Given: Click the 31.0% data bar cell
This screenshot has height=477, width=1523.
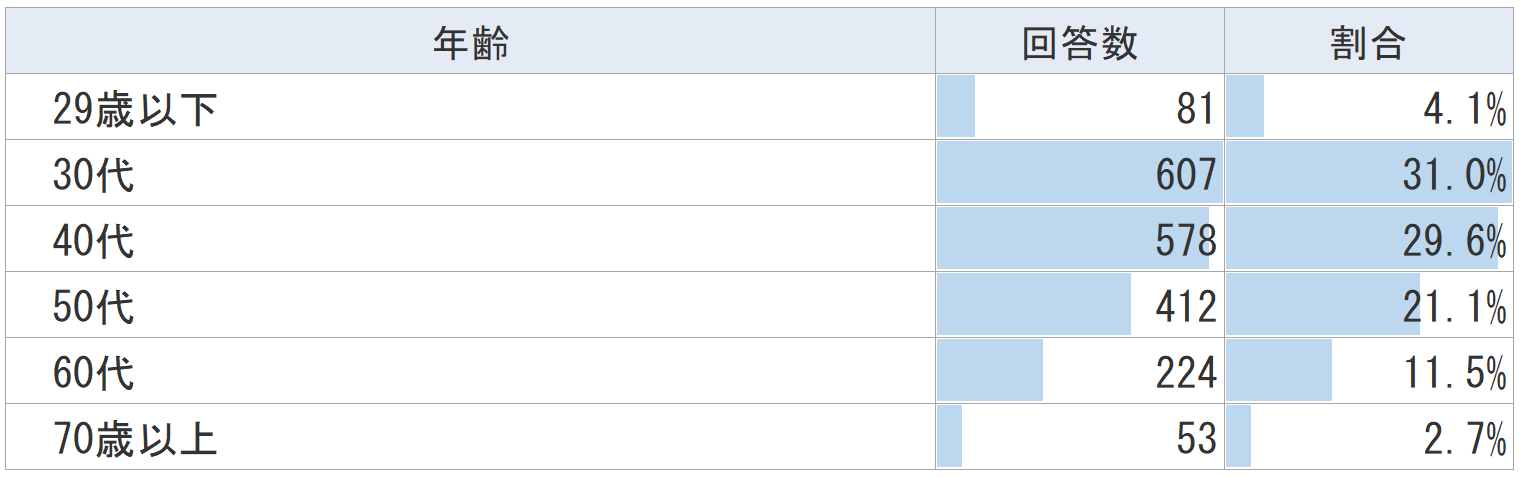Looking at the screenshot, I should pyautogui.click(x=1368, y=174).
